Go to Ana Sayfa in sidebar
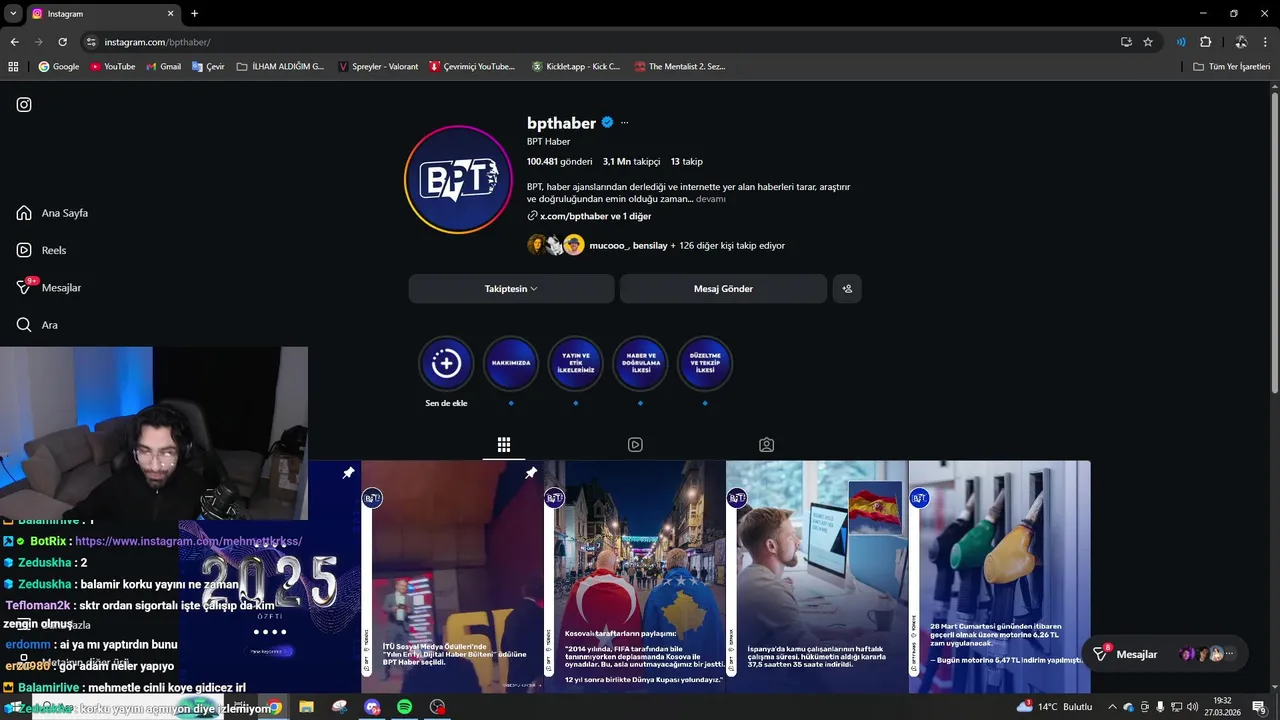1280x720 pixels. (52, 213)
